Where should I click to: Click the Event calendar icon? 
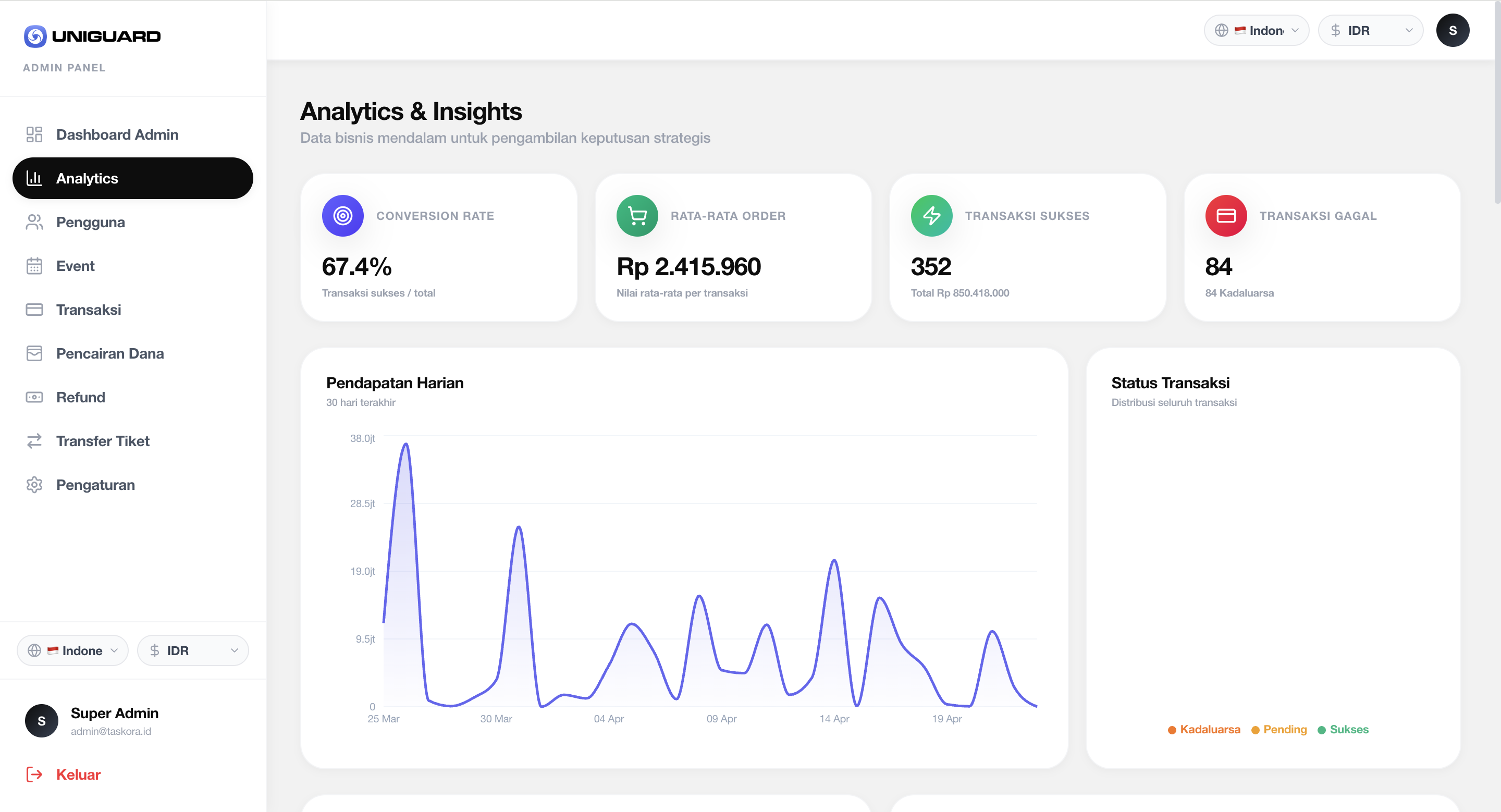tap(34, 266)
